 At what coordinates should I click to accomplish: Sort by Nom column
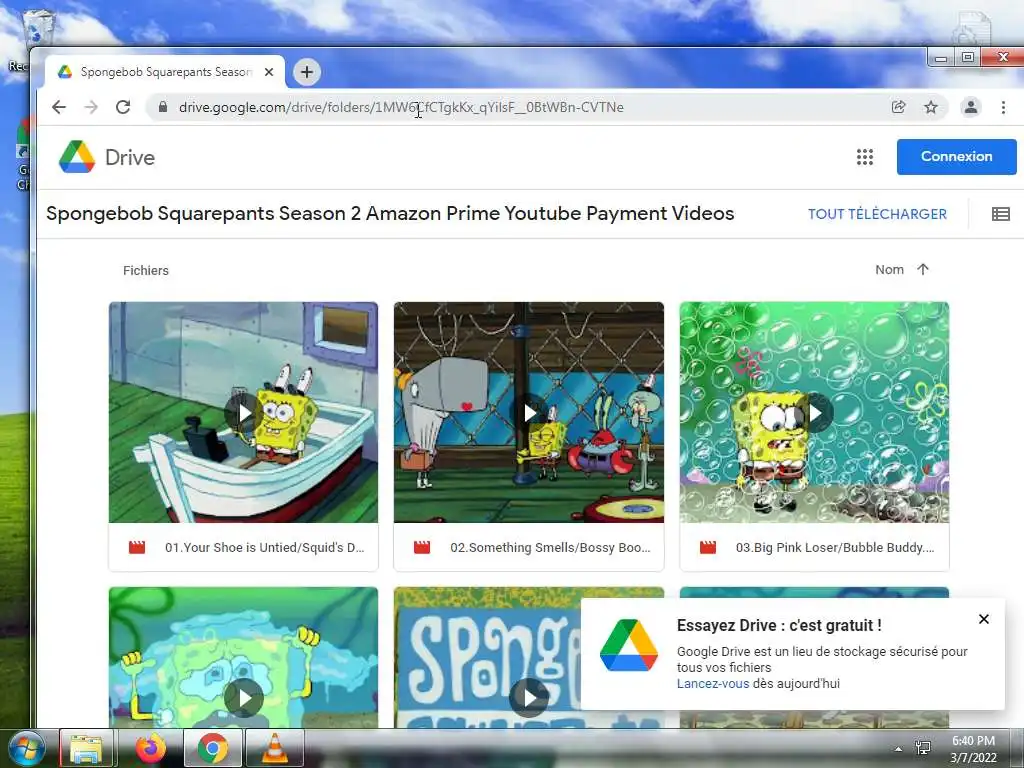pyautogui.click(x=889, y=270)
